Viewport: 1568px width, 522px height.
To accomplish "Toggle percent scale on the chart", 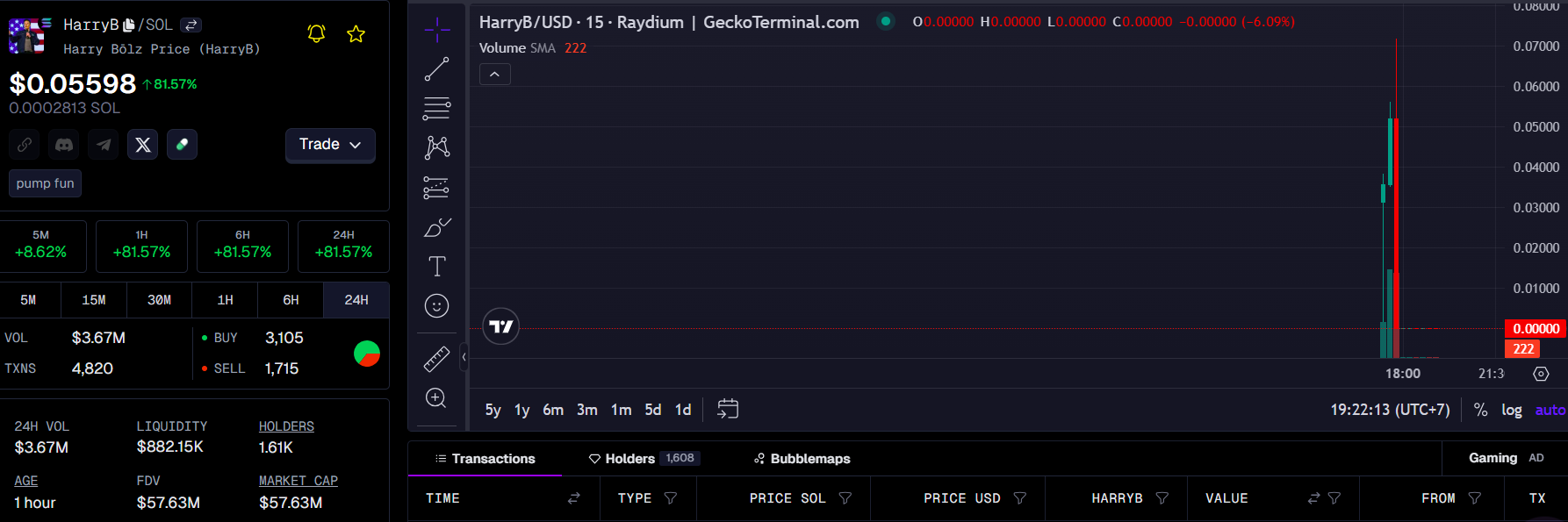I will pos(1480,410).
